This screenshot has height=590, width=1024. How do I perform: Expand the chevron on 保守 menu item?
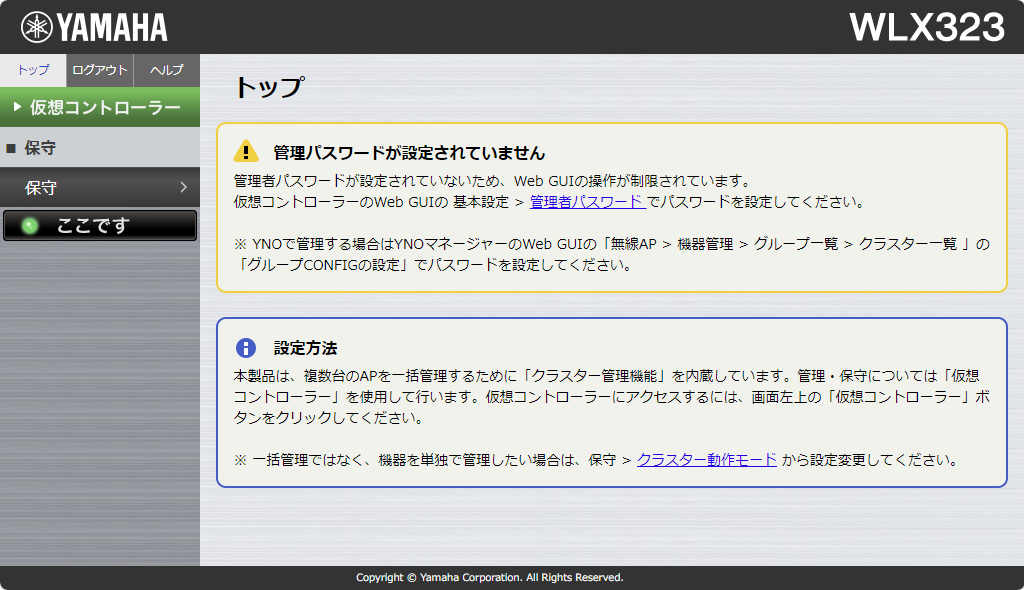click(184, 187)
